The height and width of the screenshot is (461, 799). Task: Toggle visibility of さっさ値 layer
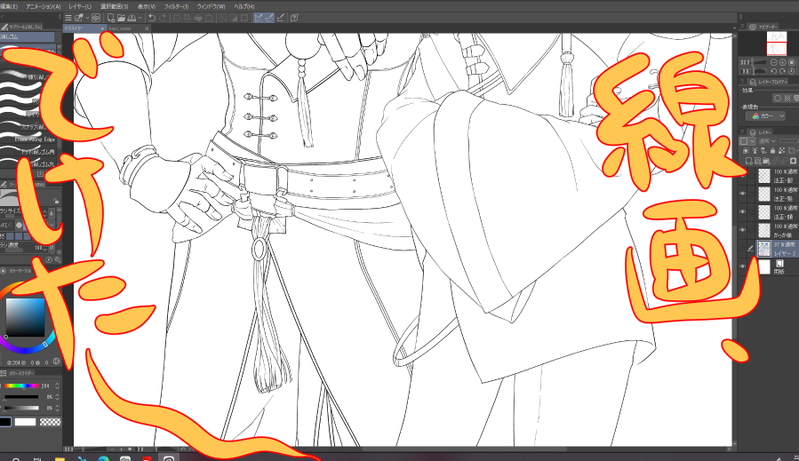[x=742, y=230]
